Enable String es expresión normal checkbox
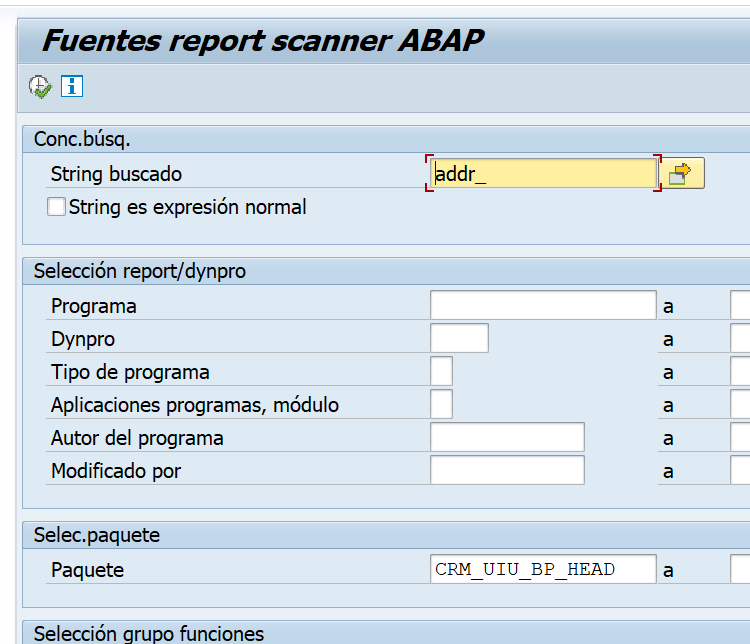 click(57, 207)
